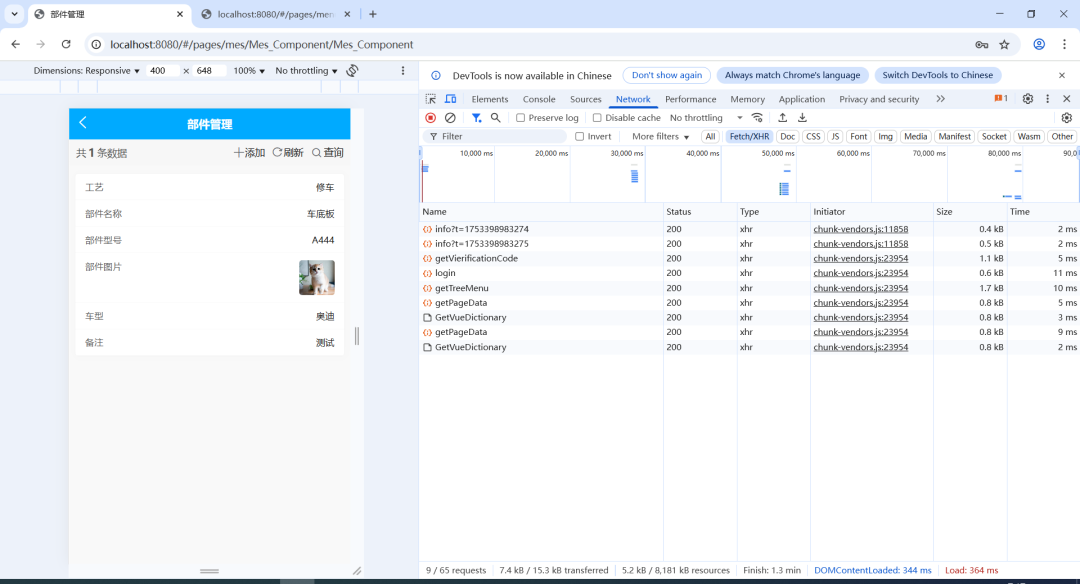This screenshot has width=1080, height=584.
Task: Clear the network log
Action: pyautogui.click(x=450, y=118)
